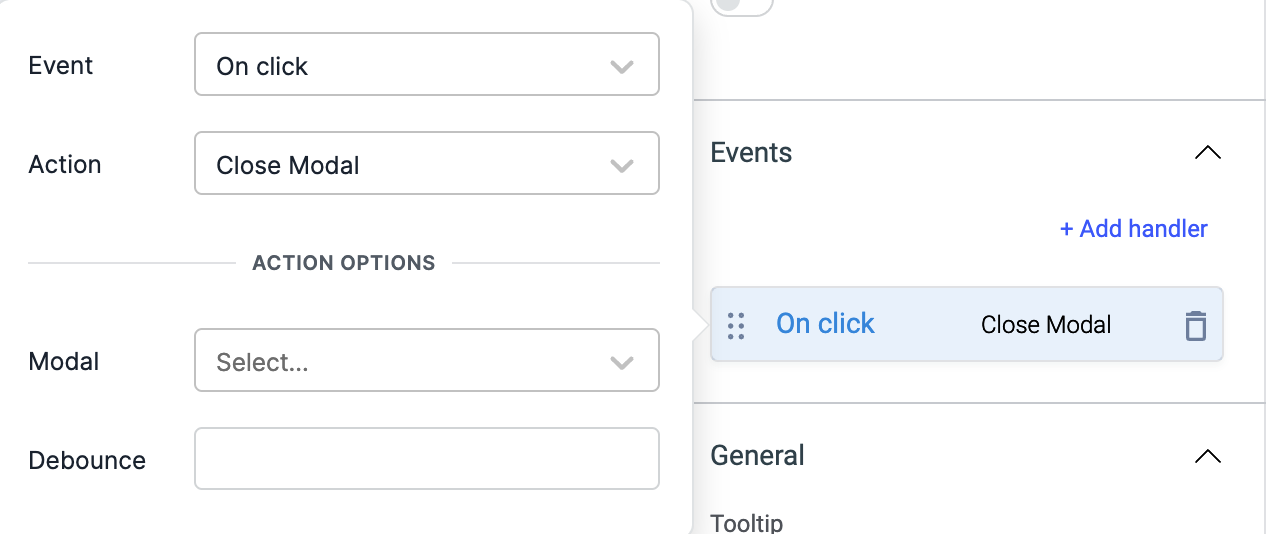Click the ACTION OPTIONS divider label
Image resolution: width=1266 pixels, height=534 pixels.
[x=344, y=263]
